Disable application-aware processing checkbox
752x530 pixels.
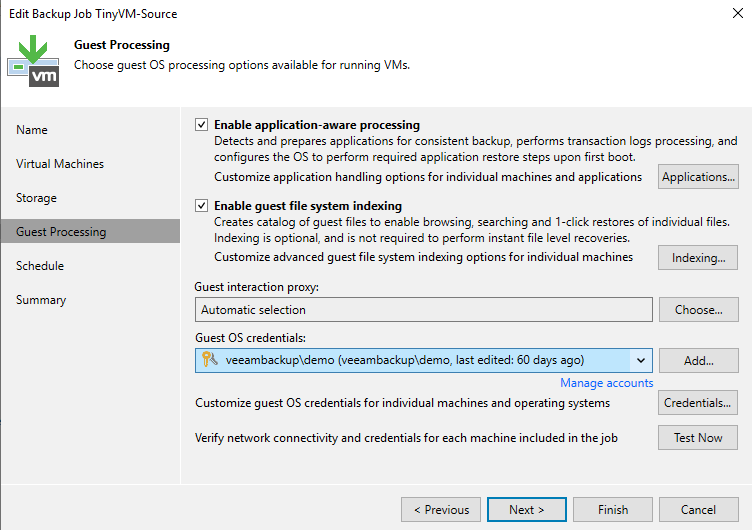coord(201,125)
